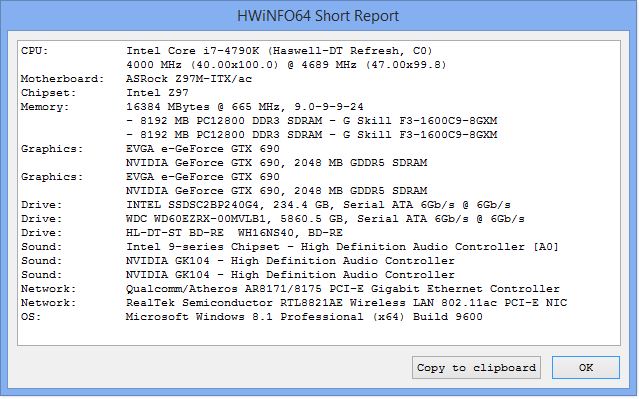Click the '4000 MHz (40.00x100.0)' clock line
Viewport: 639px width, 399px height.
coord(286,65)
